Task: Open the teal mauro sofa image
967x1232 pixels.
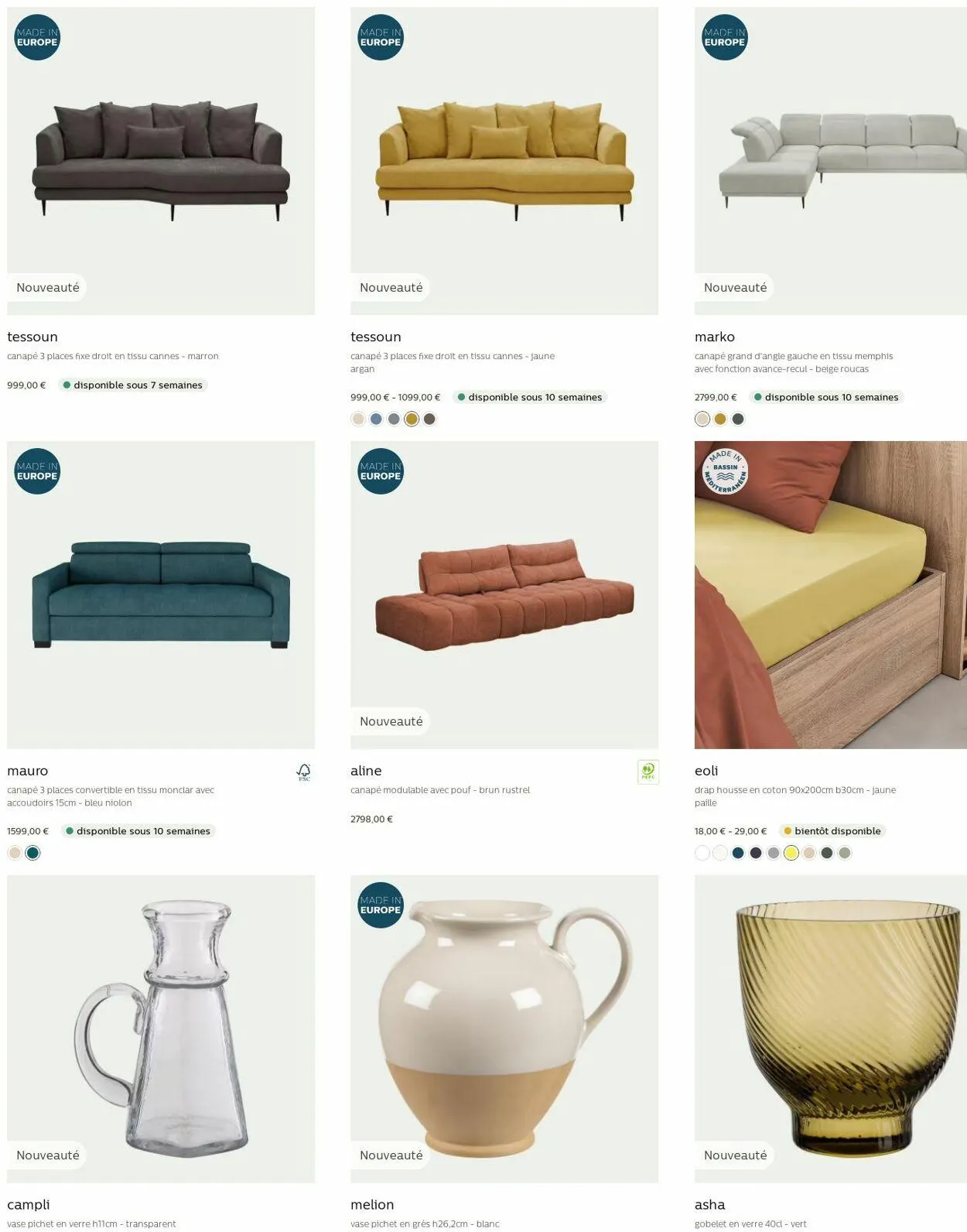Action: click(161, 594)
